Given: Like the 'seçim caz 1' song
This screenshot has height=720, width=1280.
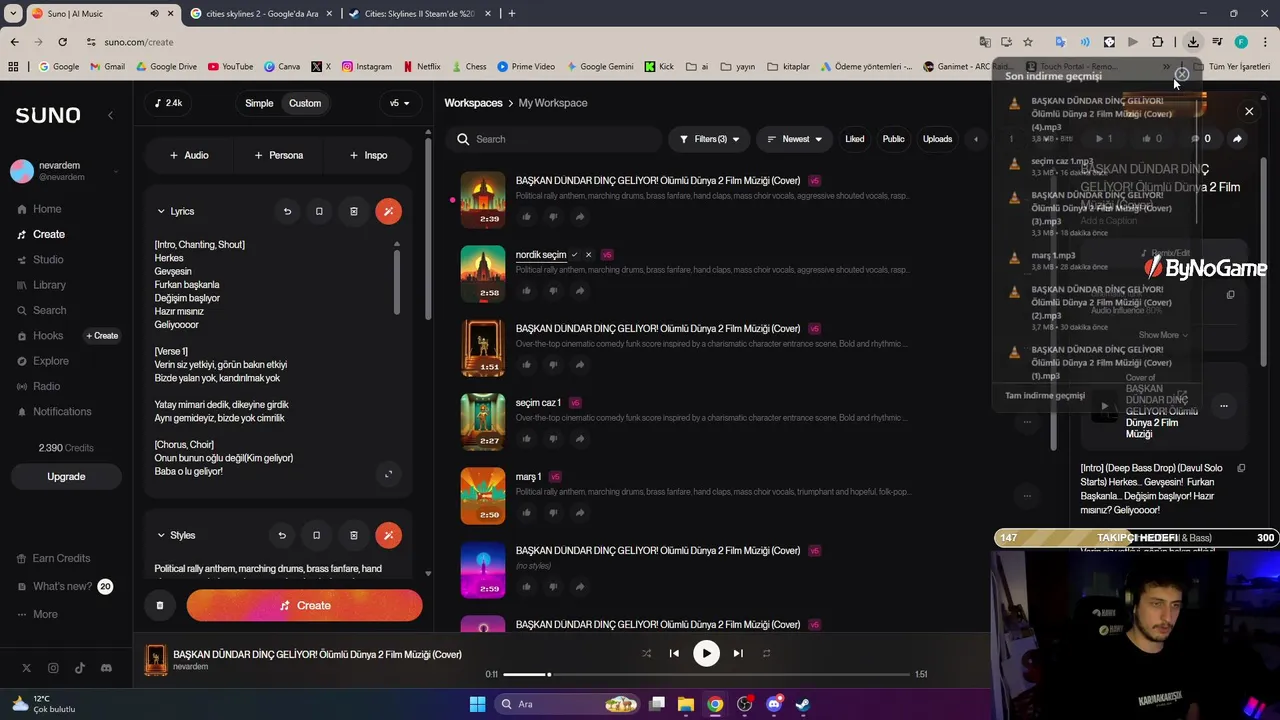Looking at the screenshot, I should [526, 438].
